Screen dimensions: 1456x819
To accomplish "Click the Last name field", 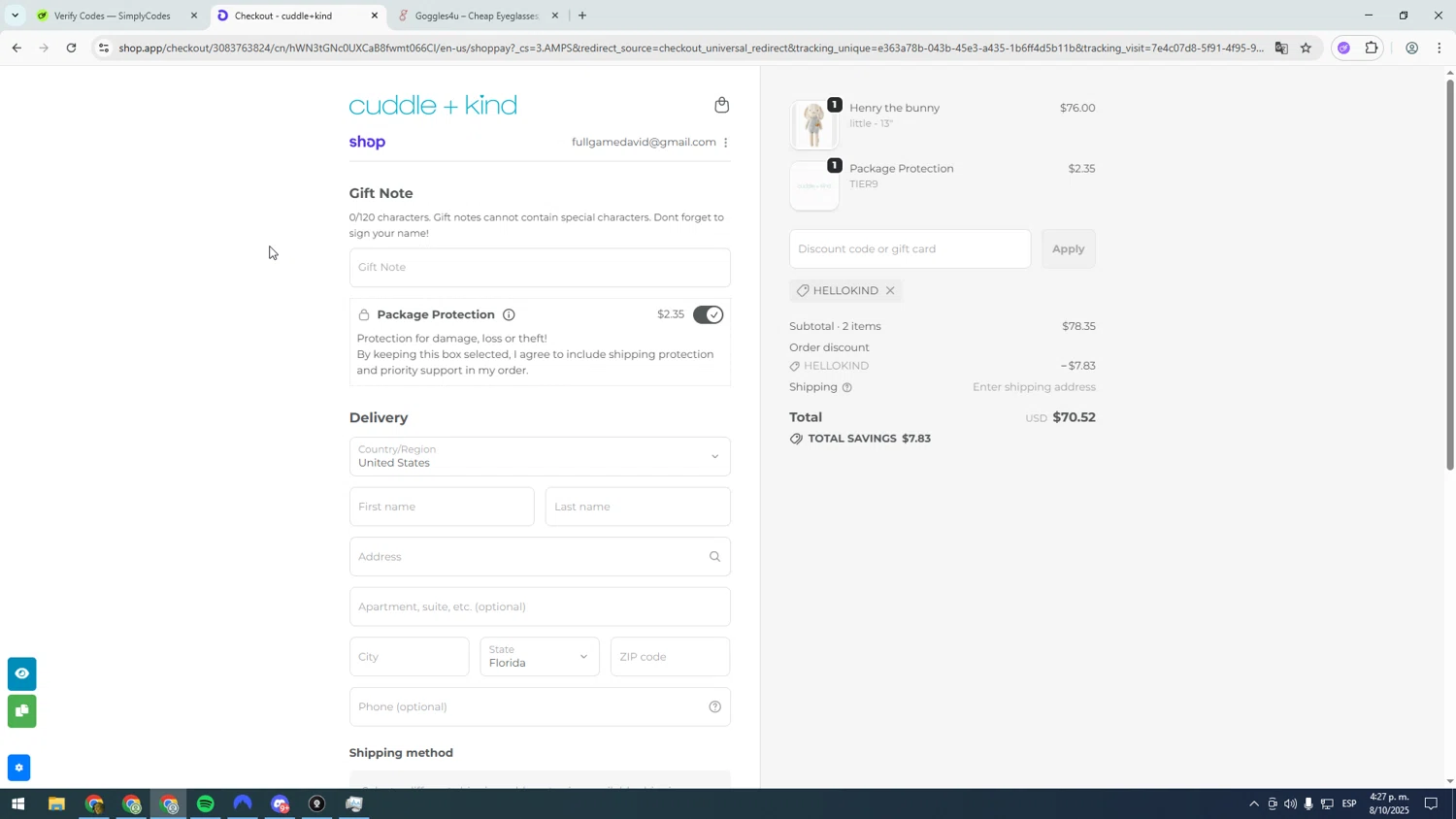I will tap(638, 508).
